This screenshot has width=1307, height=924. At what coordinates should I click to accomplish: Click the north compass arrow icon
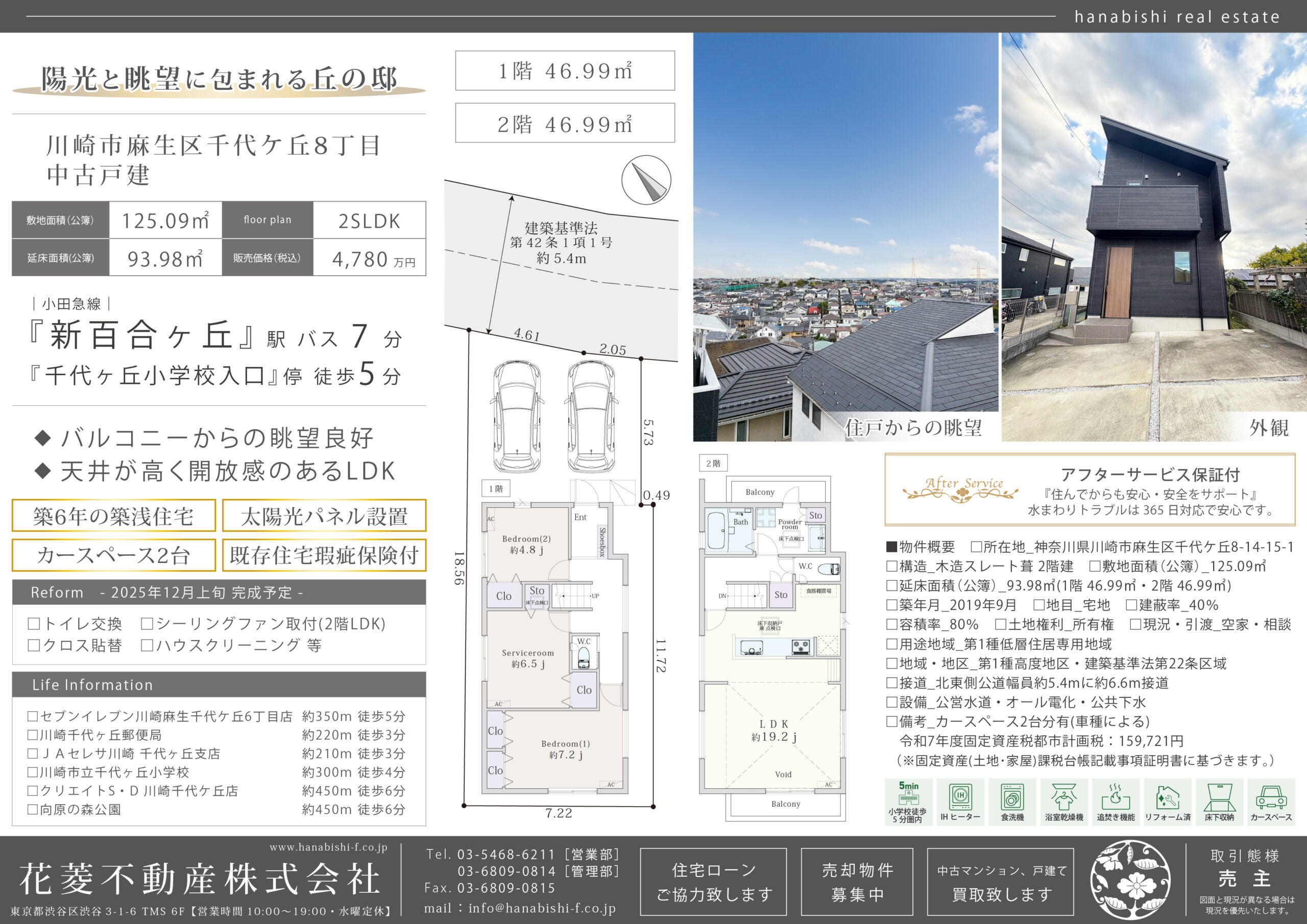point(646,180)
